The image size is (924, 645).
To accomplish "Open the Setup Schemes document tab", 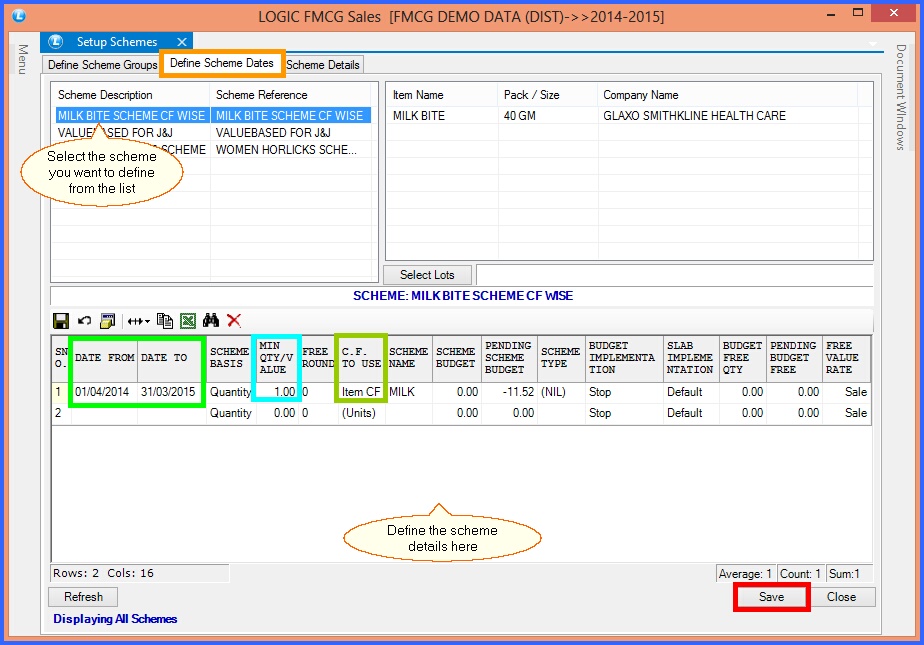I will tap(117, 42).
